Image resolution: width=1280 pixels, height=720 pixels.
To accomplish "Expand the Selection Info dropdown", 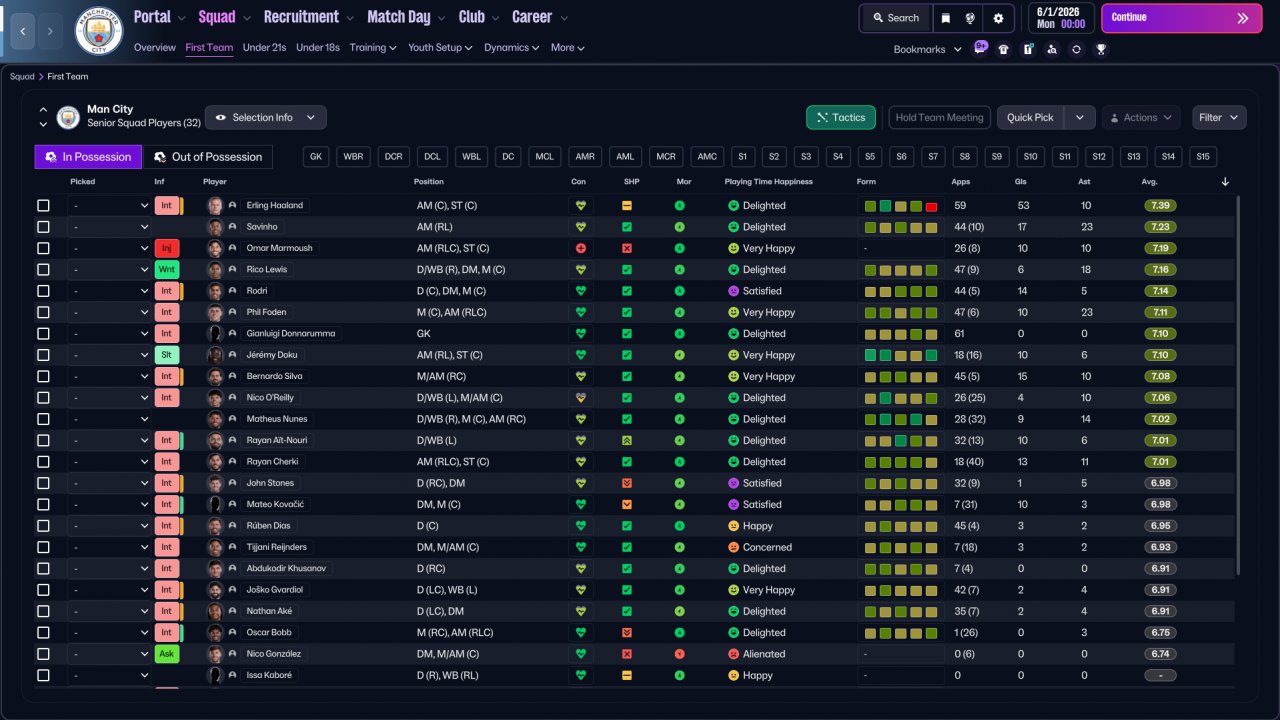I will coord(266,118).
